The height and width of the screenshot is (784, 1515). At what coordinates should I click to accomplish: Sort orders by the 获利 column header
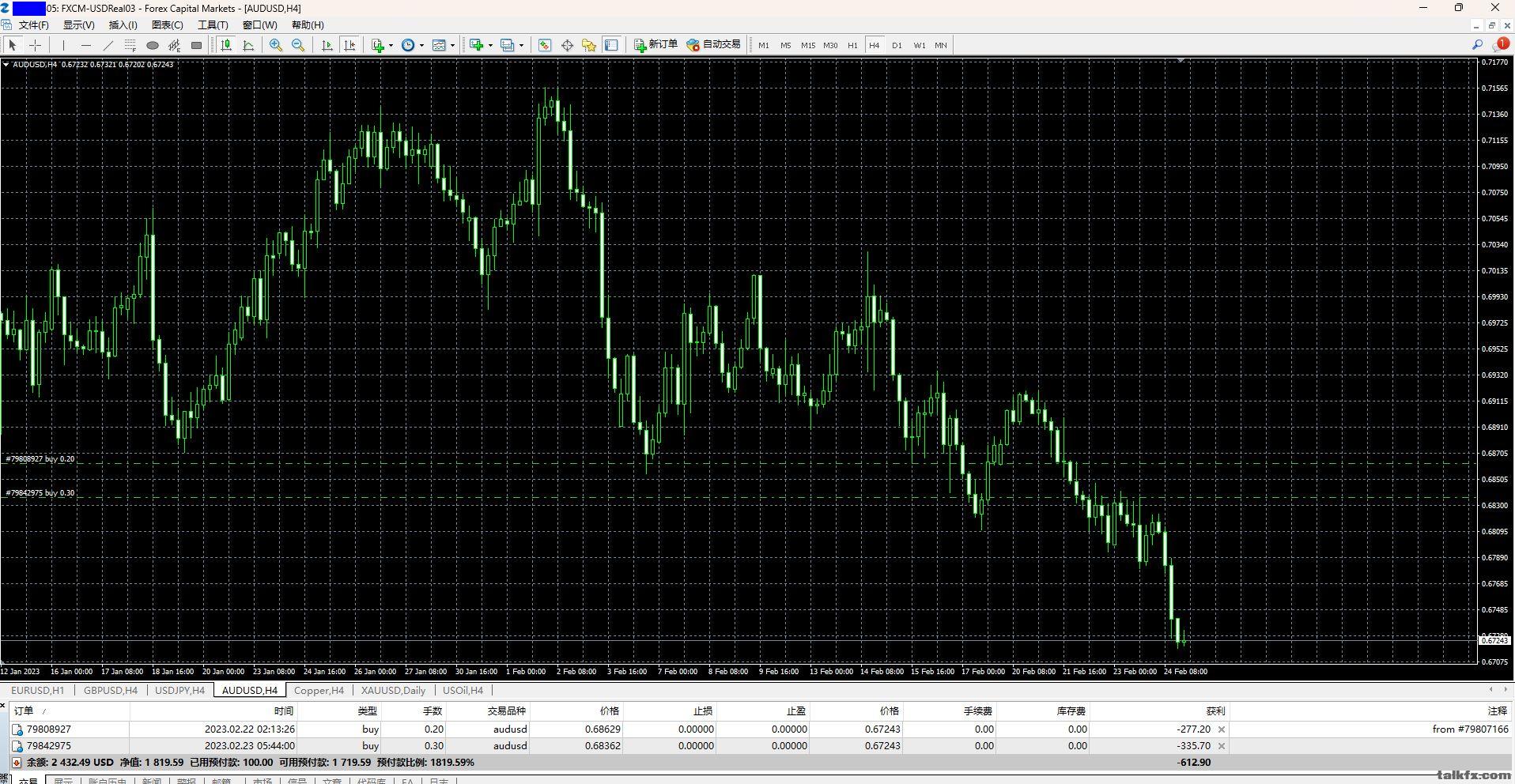click(1160, 711)
